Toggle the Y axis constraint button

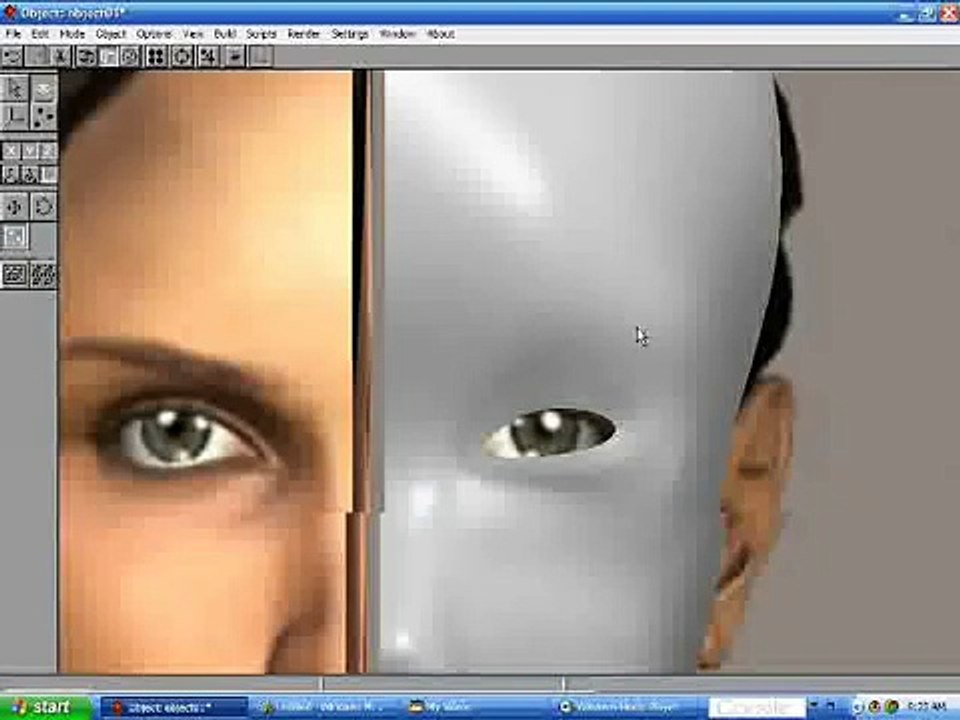pos(29,151)
